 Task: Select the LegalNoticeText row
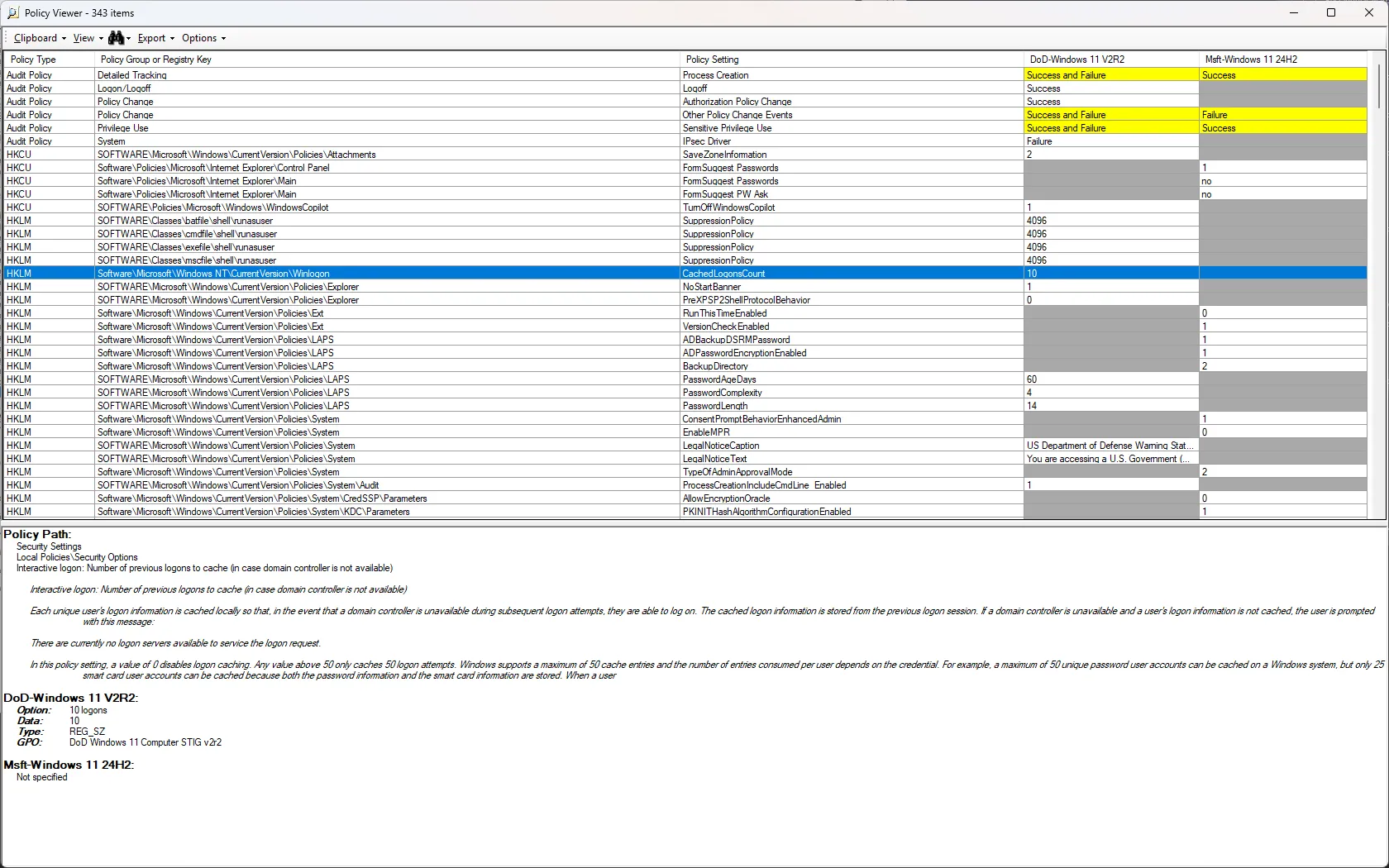coord(685,459)
